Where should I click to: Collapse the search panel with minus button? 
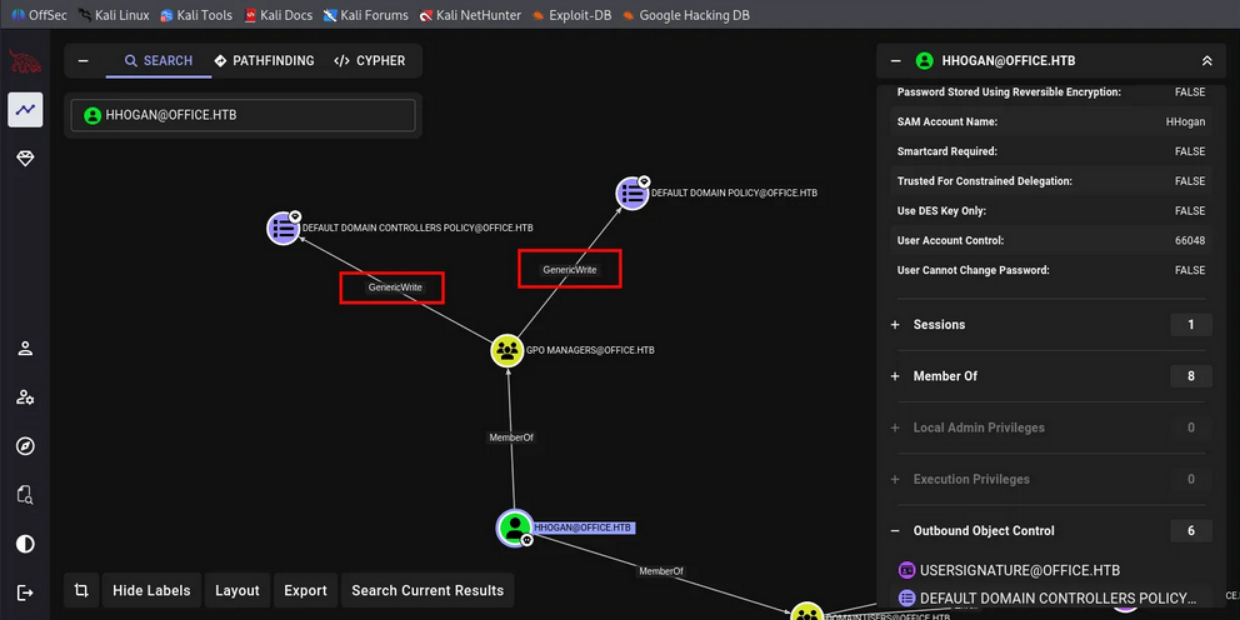83,61
